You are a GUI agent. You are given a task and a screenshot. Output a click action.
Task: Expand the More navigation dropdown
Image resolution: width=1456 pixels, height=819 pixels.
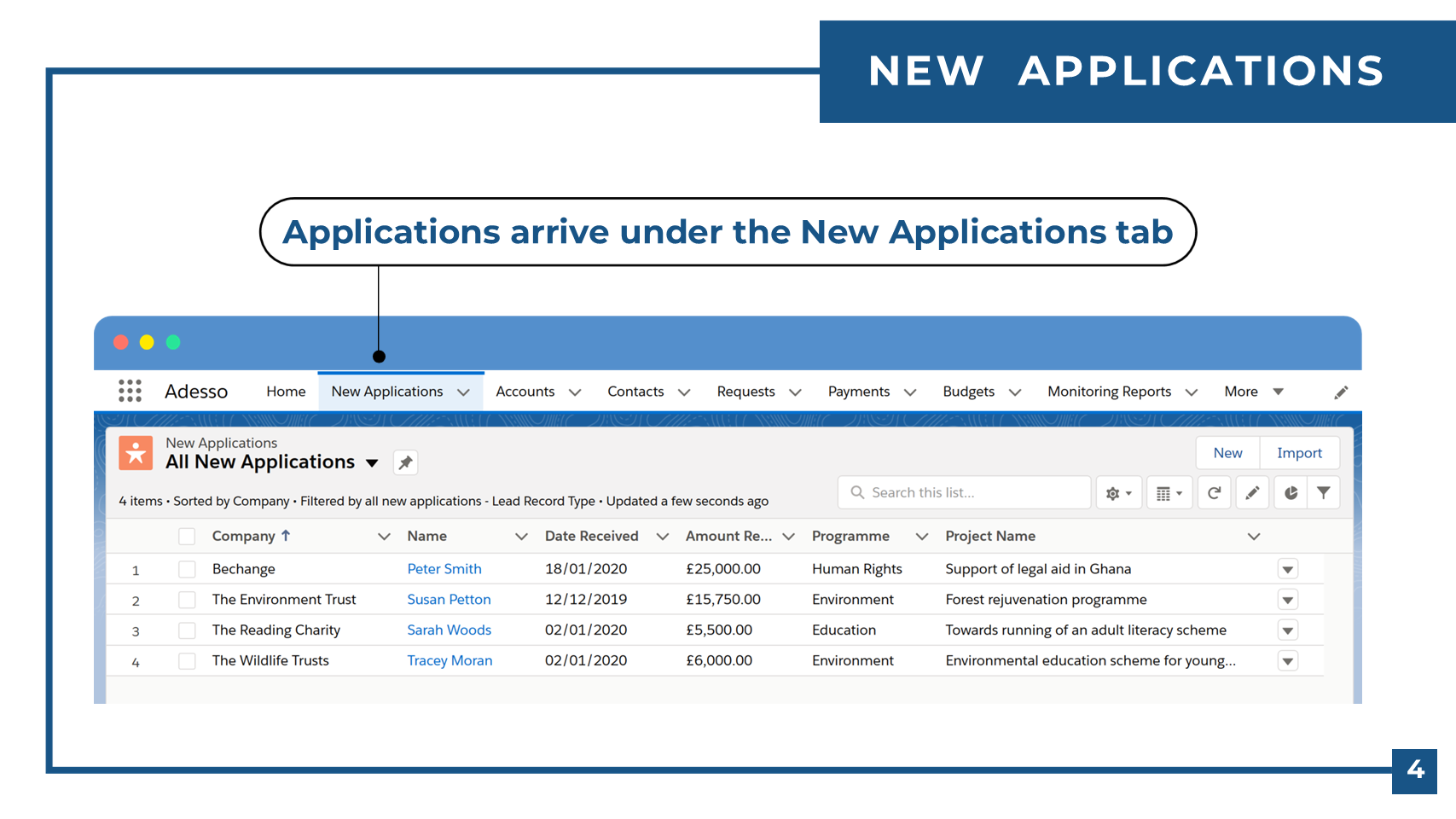1253,392
